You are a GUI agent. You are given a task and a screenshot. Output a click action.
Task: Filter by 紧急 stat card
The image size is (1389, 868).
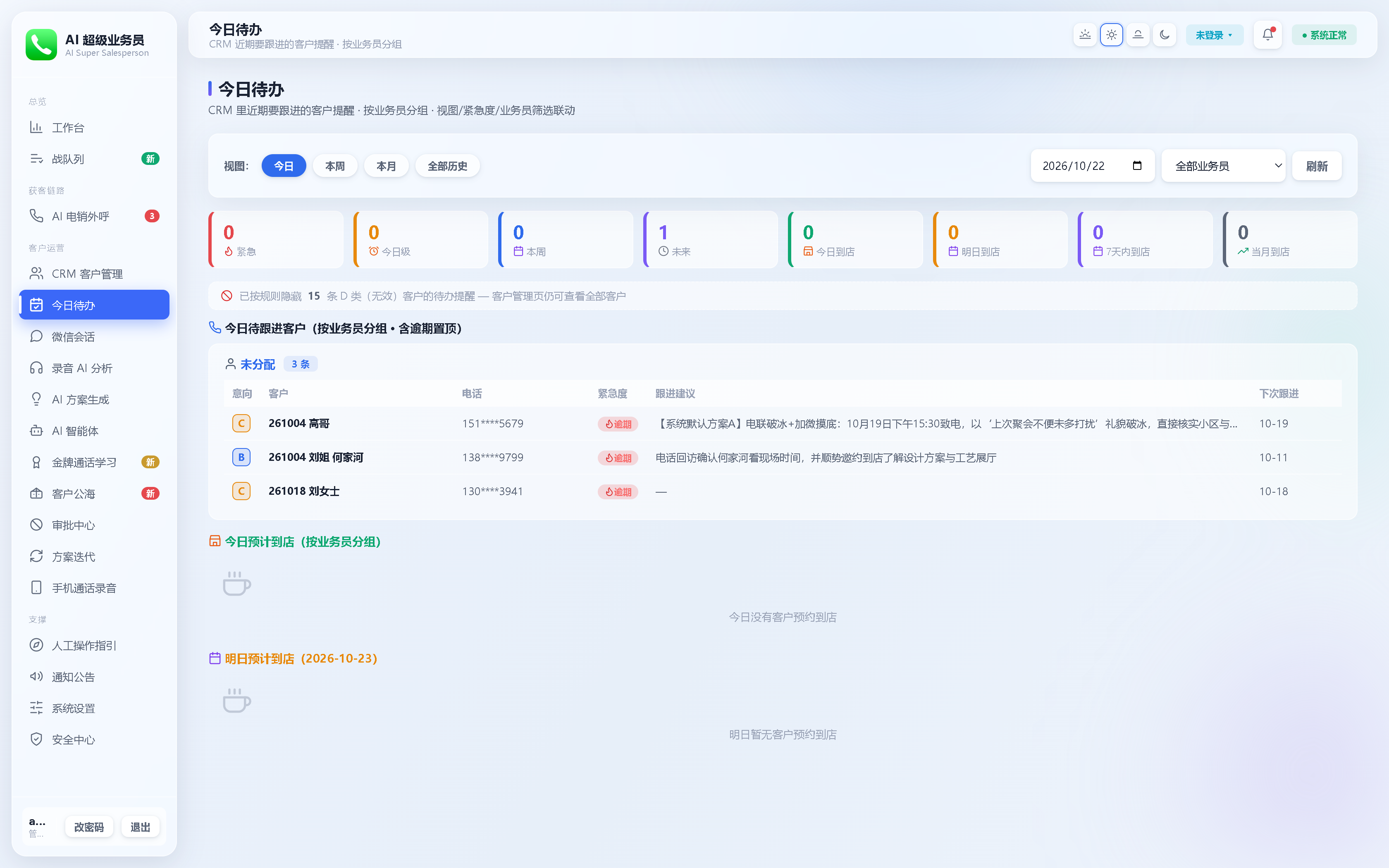[276, 239]
